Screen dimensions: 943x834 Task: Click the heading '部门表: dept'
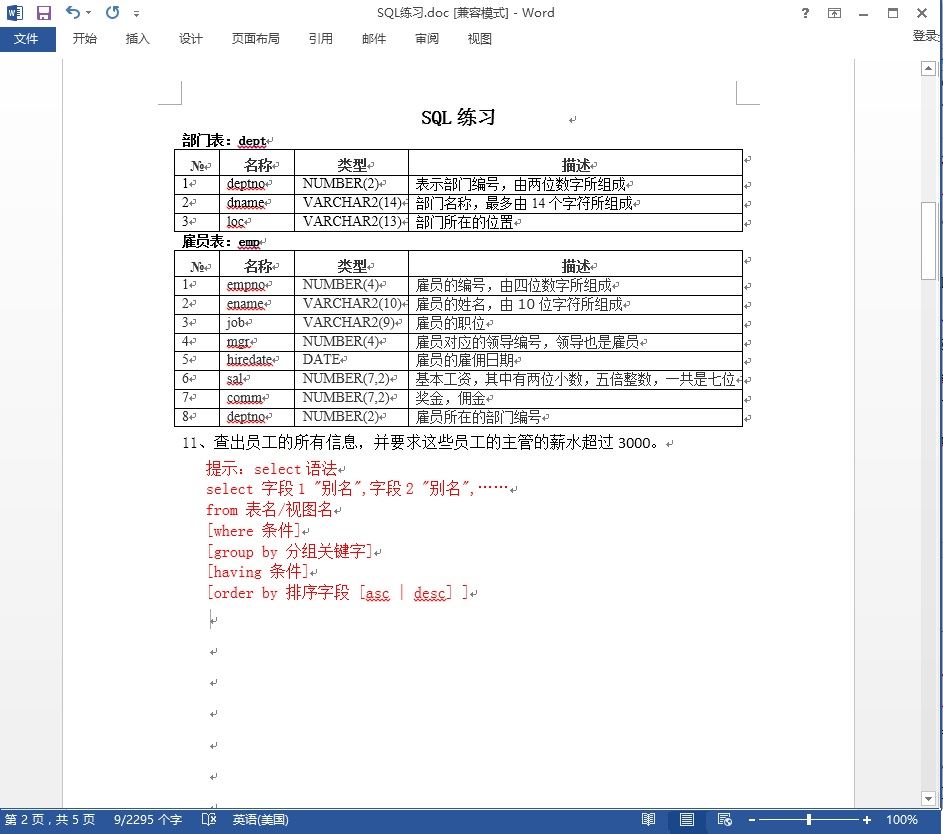point(224,141)
